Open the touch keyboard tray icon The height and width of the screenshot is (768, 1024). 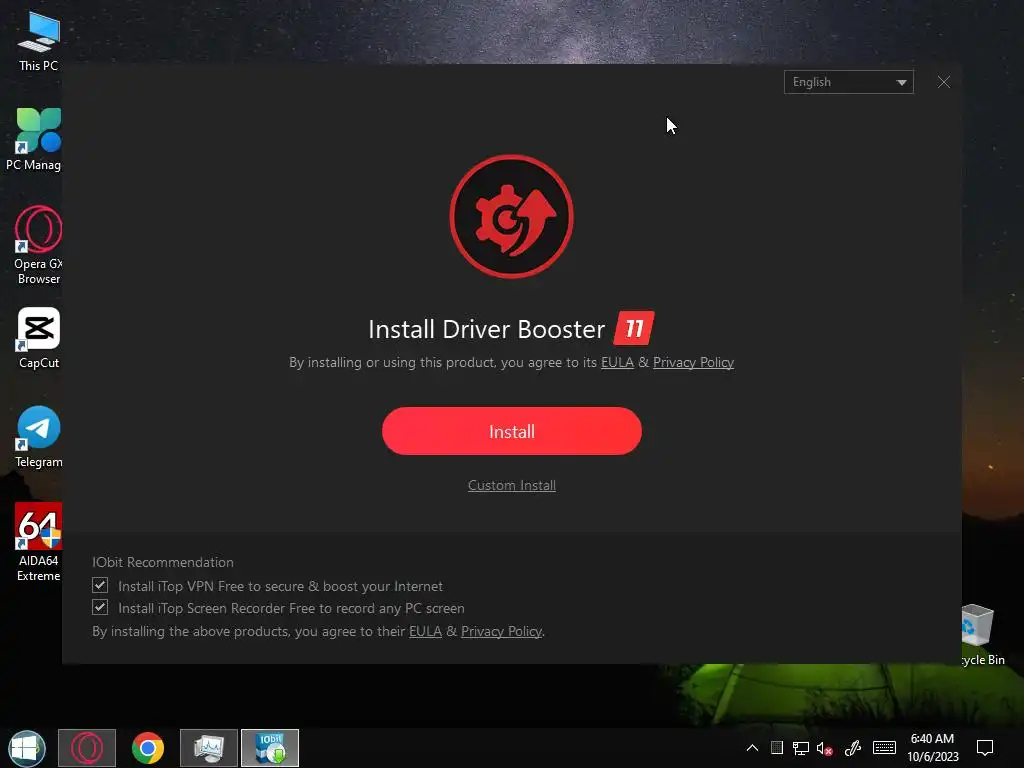tap(884, 748)
